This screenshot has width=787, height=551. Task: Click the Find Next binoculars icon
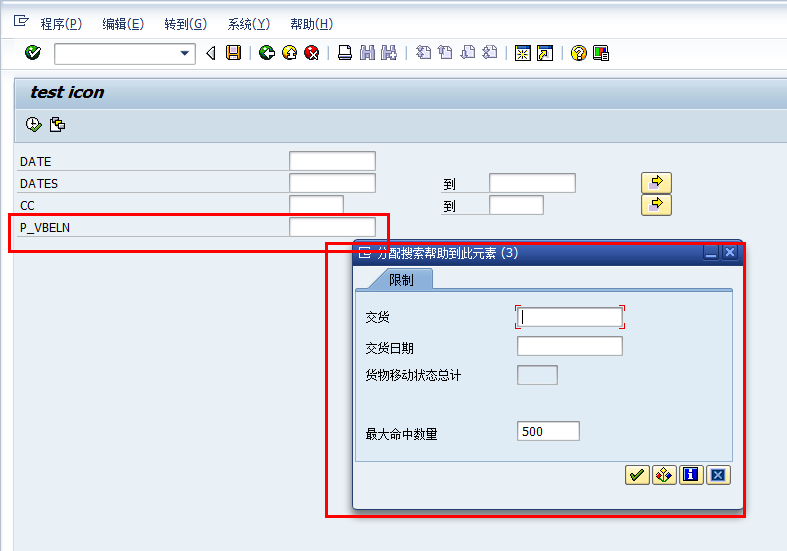(389, 52)
